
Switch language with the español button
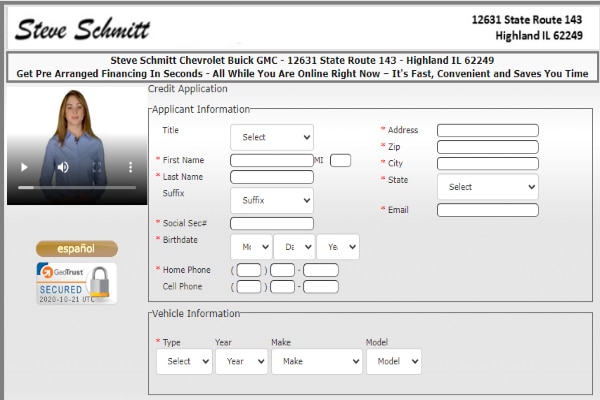pyautogui.click(x=76, y=248)
